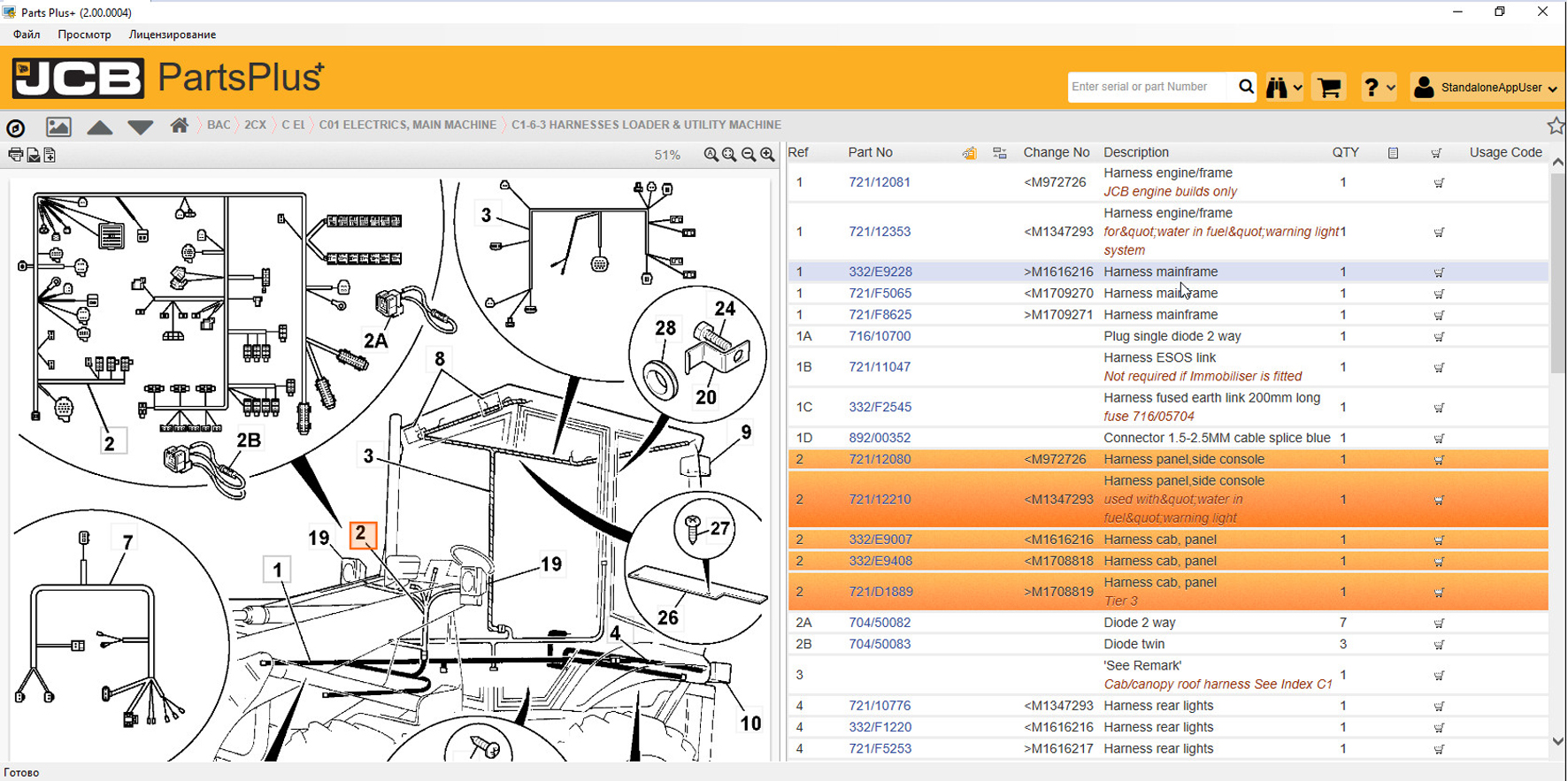Viewport: 1568px width, 781px height.
Task: Toggle the favorite star for this page
Action: 1555,126
